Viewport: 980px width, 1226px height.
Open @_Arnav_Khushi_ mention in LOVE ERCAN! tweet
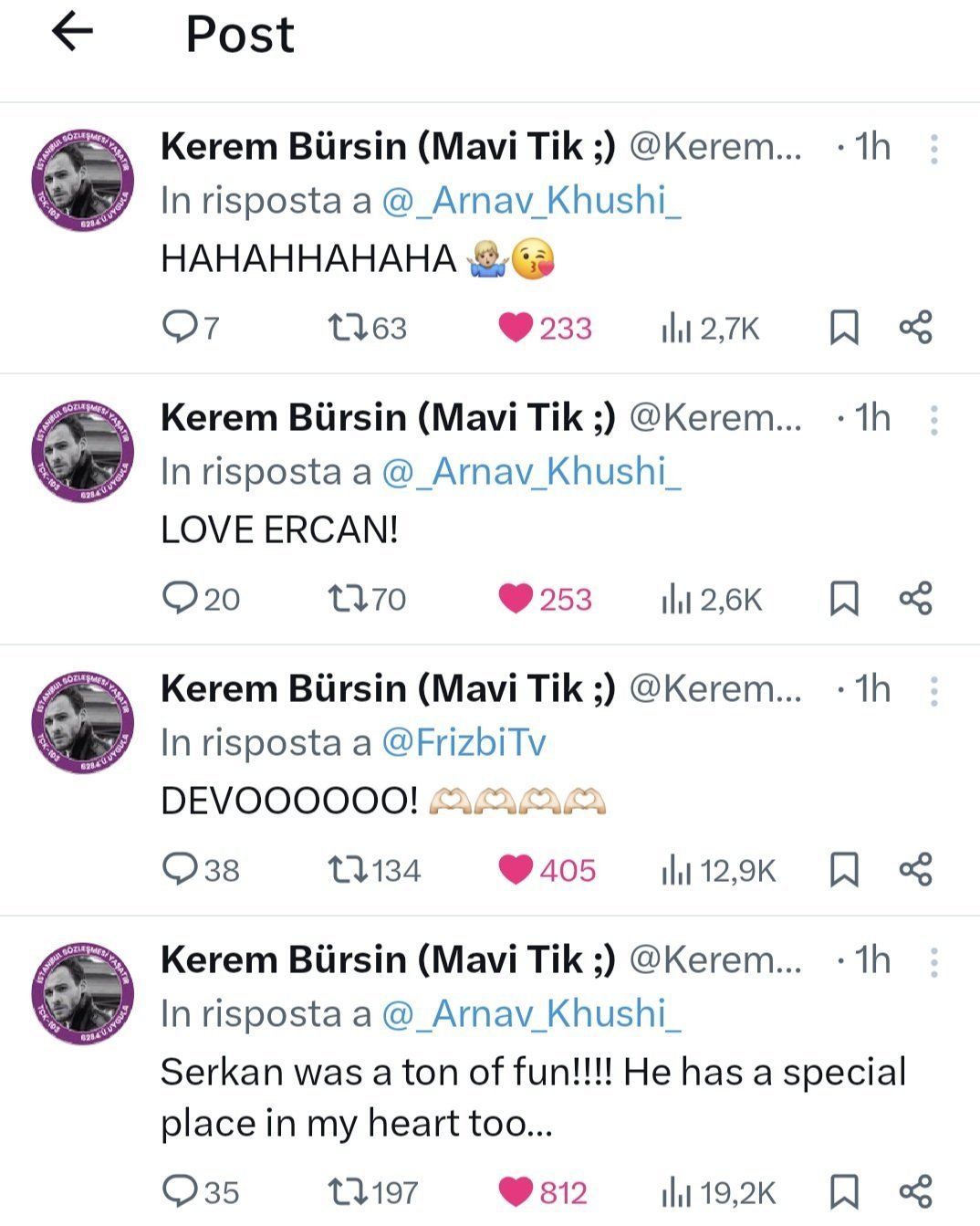click(531, 472)
